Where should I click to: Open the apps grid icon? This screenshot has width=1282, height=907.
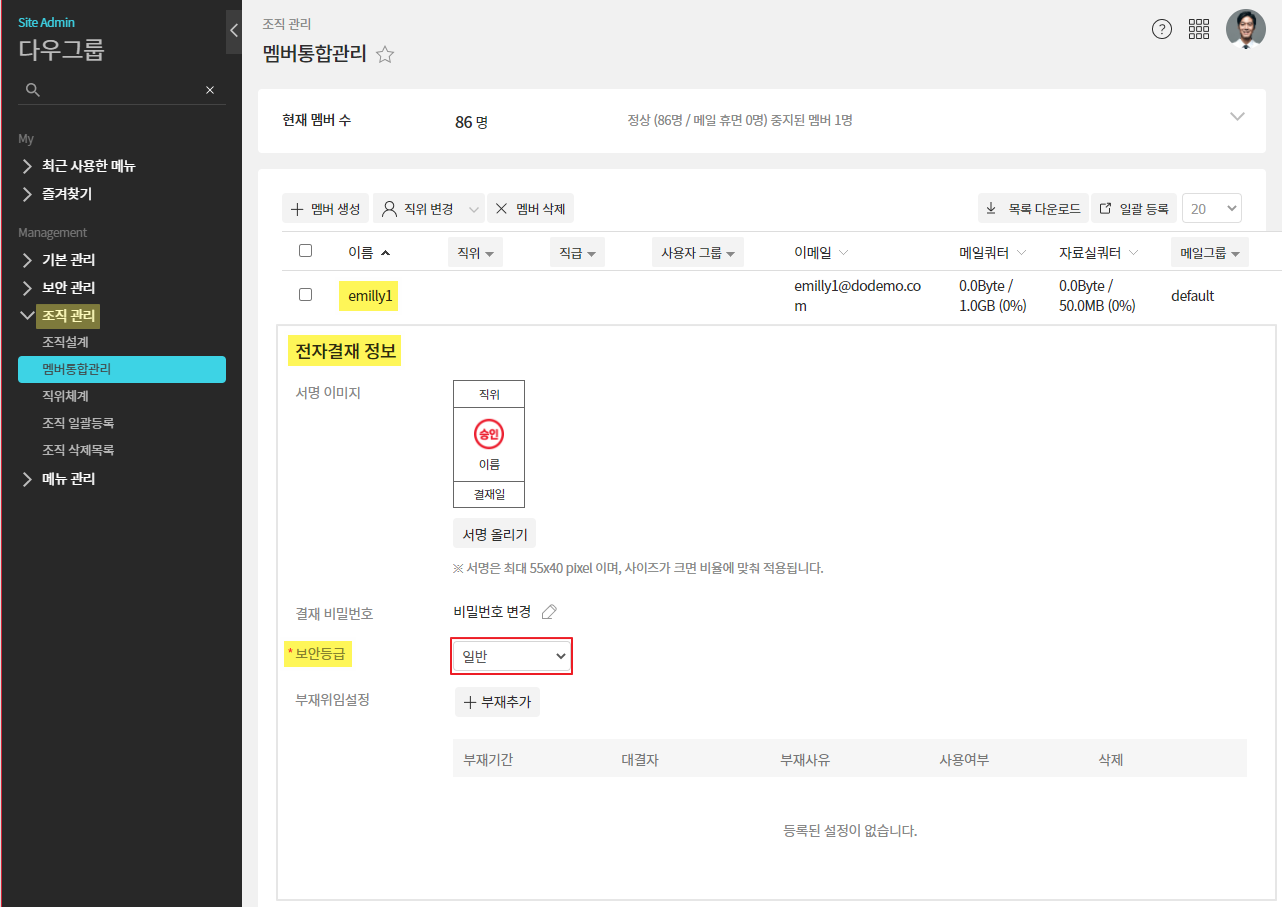tap(1199, 29)
